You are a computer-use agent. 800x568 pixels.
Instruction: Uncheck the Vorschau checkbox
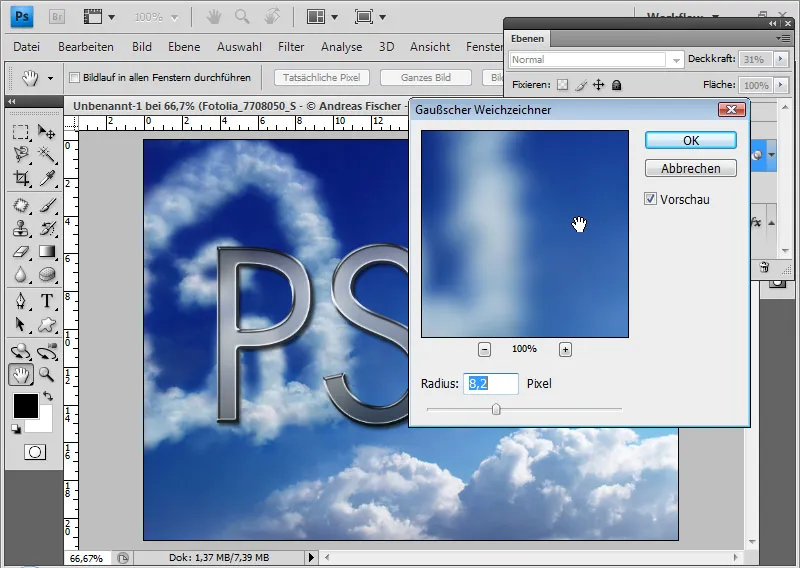pyautogui.click(x=650, y=199)
